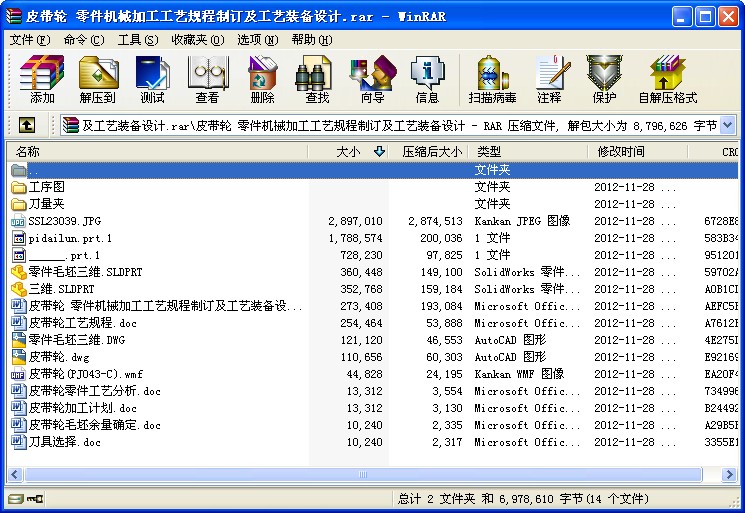The image size is (745, 513).
Task: Click the horizontal scrollbar thumb
Action: (363, 474)
